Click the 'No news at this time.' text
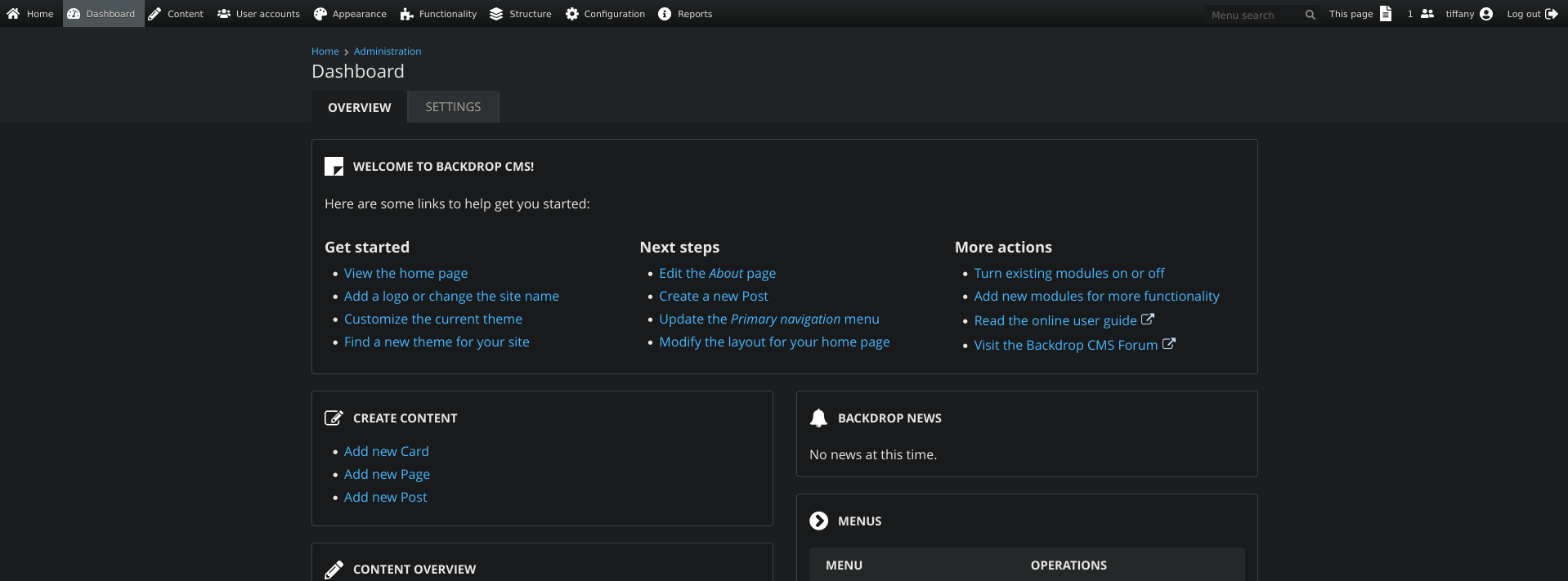Image resolution: width=1568 pixels, height=581 pixels. (873, 454)
